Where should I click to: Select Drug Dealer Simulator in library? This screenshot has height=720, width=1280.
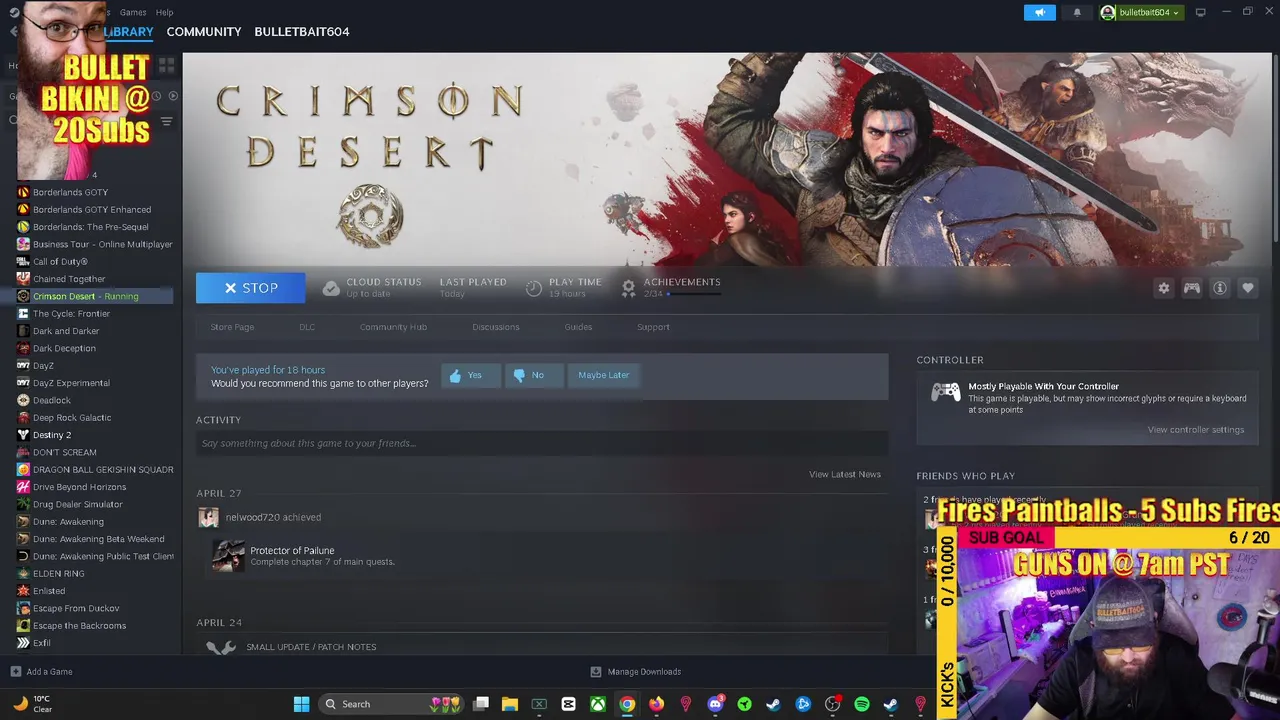[77, 504]
